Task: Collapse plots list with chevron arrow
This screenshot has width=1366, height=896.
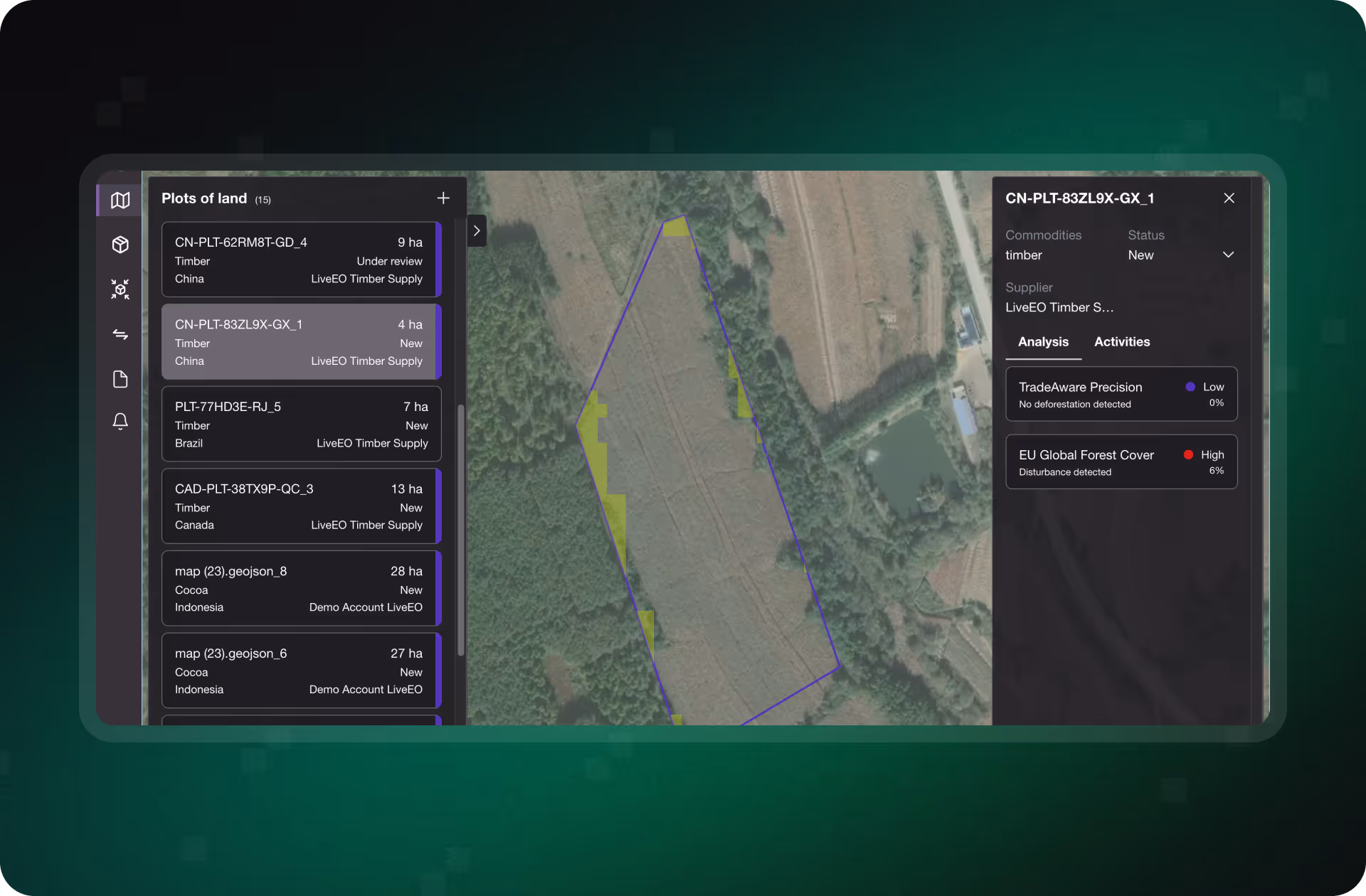Action: [477, 231]
